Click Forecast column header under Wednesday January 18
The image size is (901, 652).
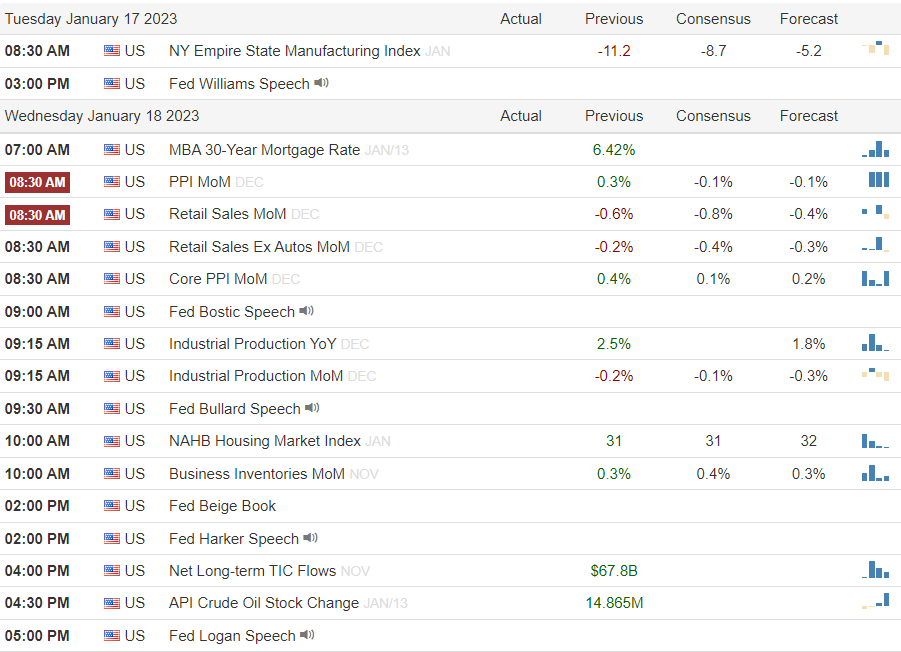(808, 115)
